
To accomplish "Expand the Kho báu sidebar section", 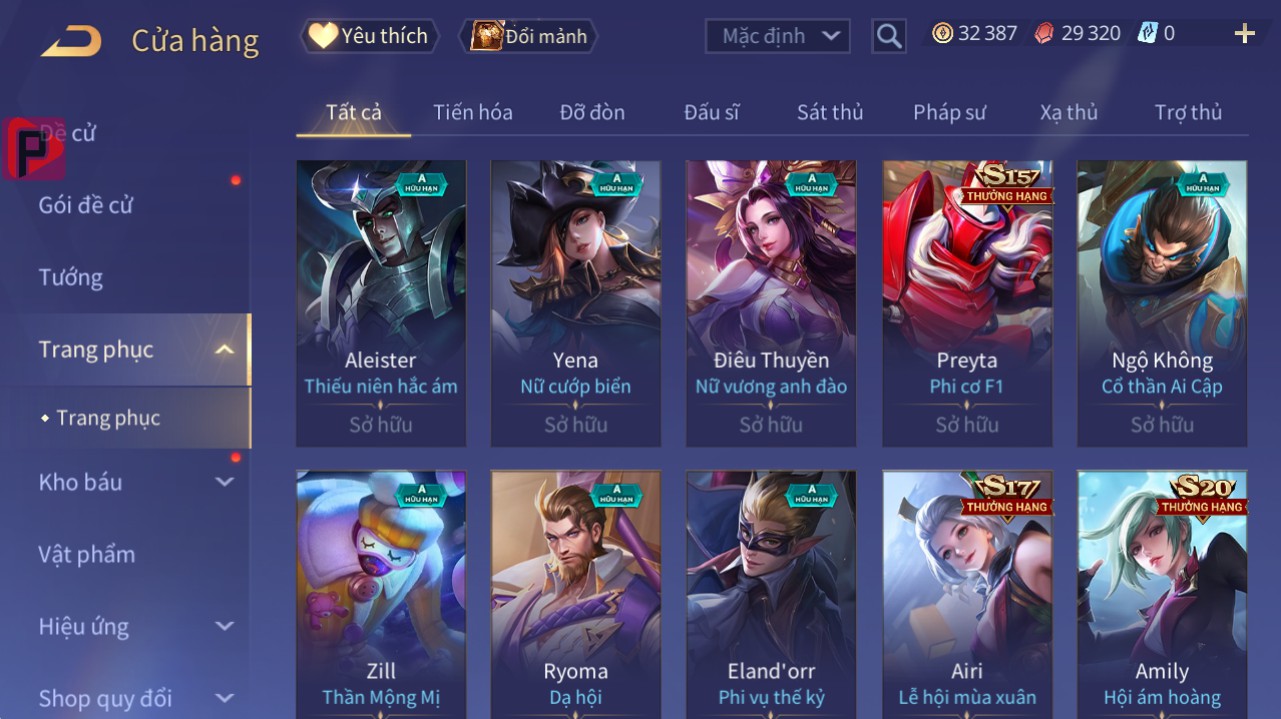I will click(224, 482).
